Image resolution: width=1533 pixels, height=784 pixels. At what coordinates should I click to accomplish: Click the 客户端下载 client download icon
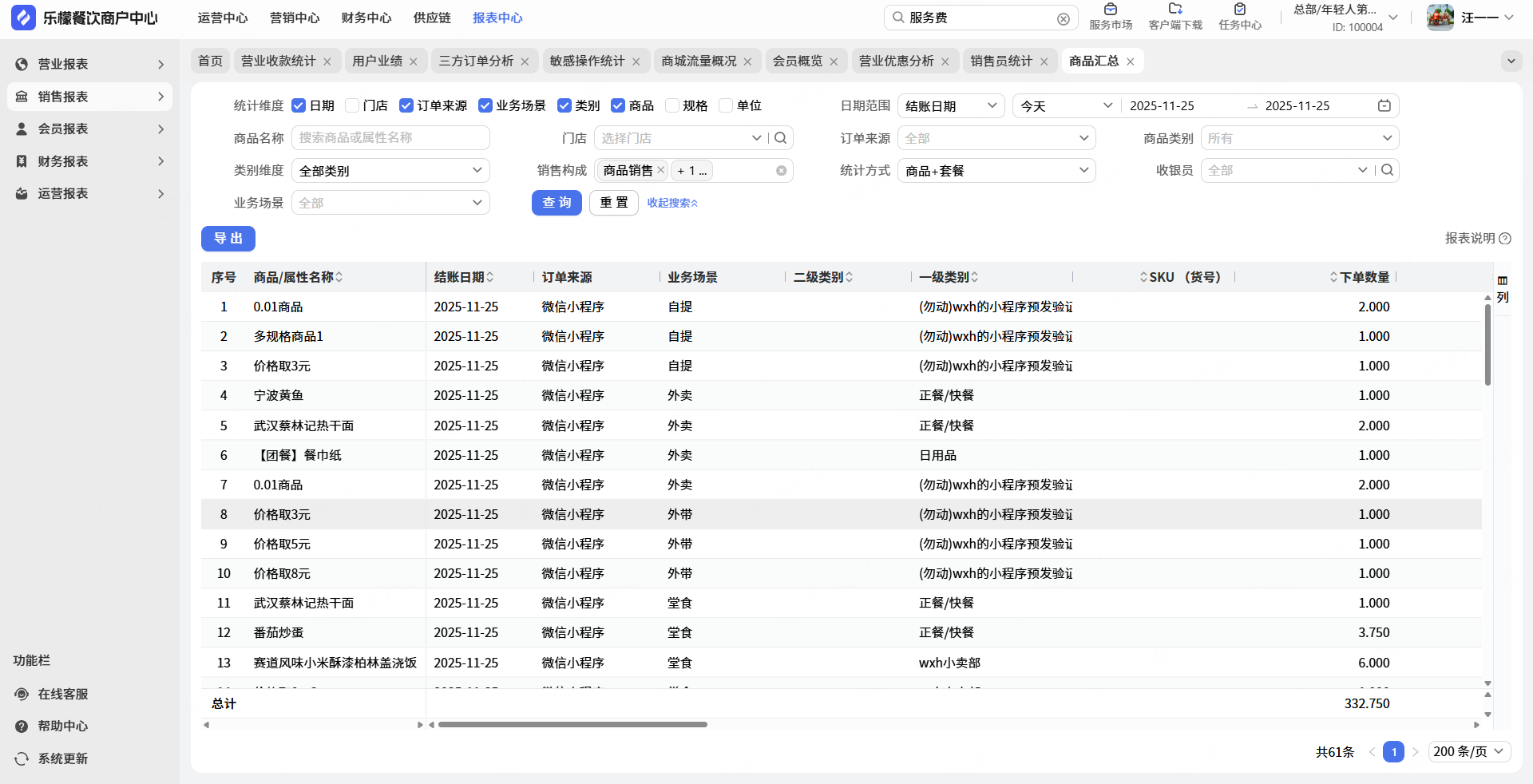coord(1175,10)
